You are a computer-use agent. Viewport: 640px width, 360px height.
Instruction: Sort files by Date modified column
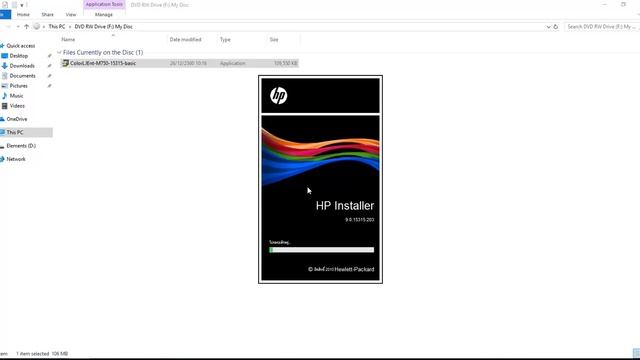pyautogui.click(x=185, y=40)
